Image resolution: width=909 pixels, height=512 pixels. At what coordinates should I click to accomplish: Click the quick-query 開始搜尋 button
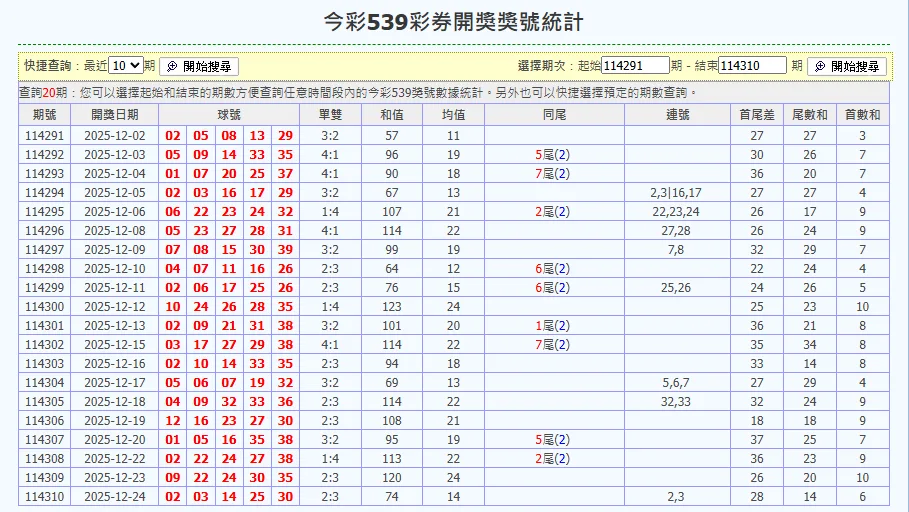point(199,66)
